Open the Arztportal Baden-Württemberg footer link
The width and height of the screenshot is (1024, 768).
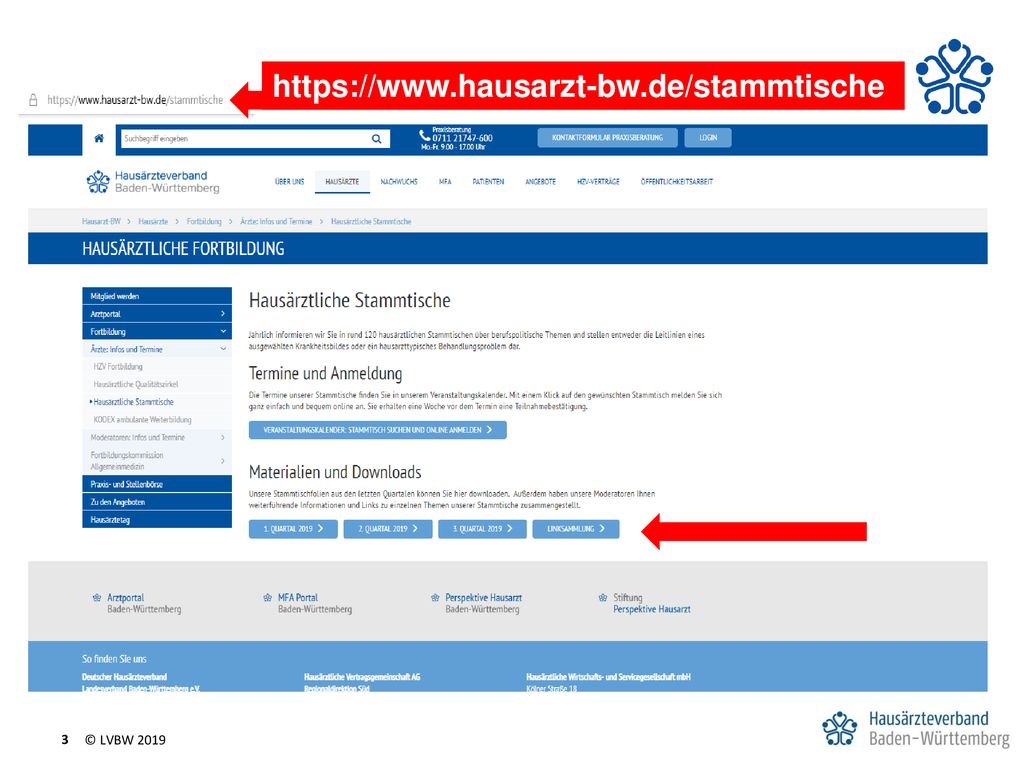tap(144, 603)
